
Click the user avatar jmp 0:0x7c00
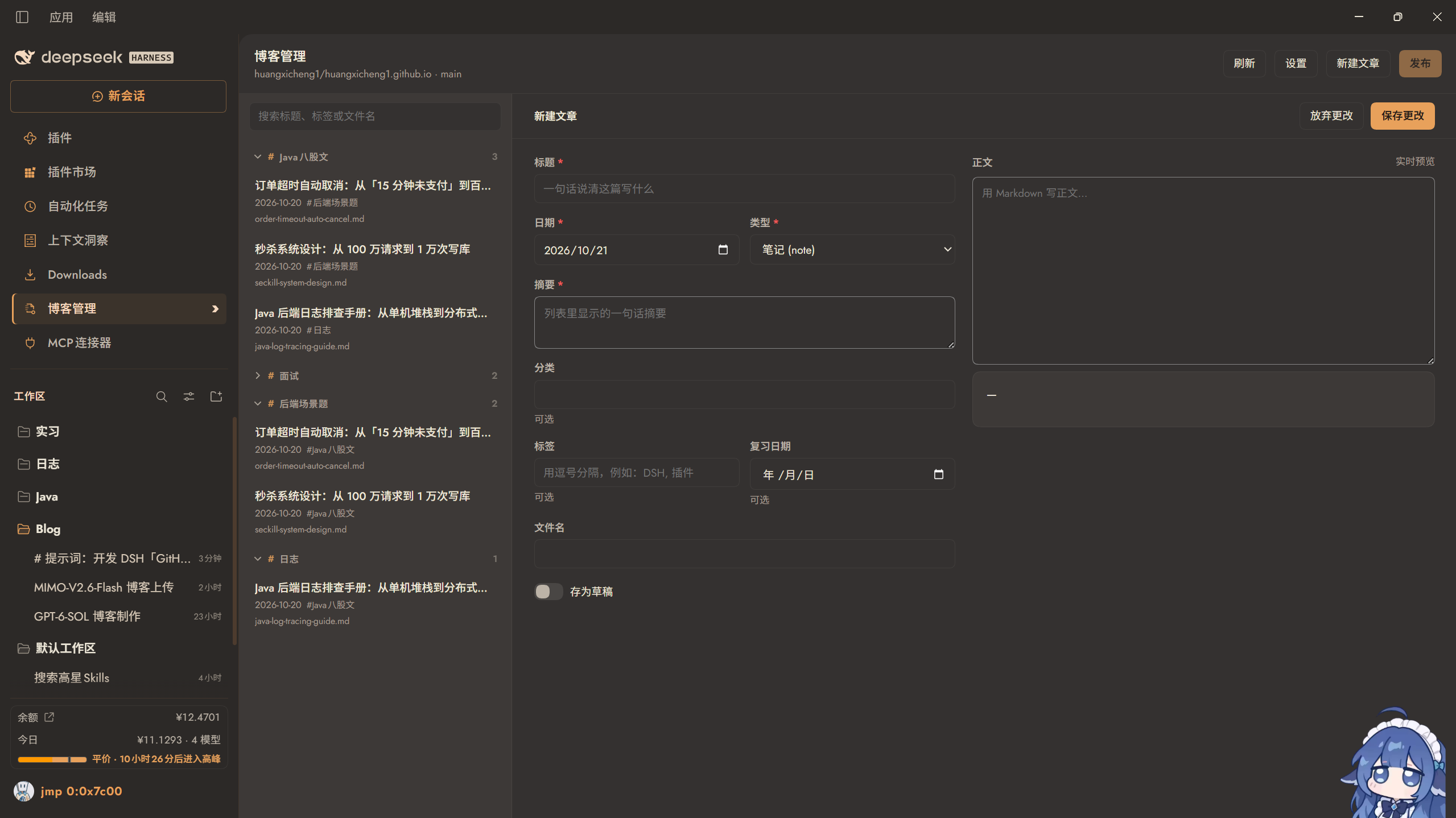point(23,791)
